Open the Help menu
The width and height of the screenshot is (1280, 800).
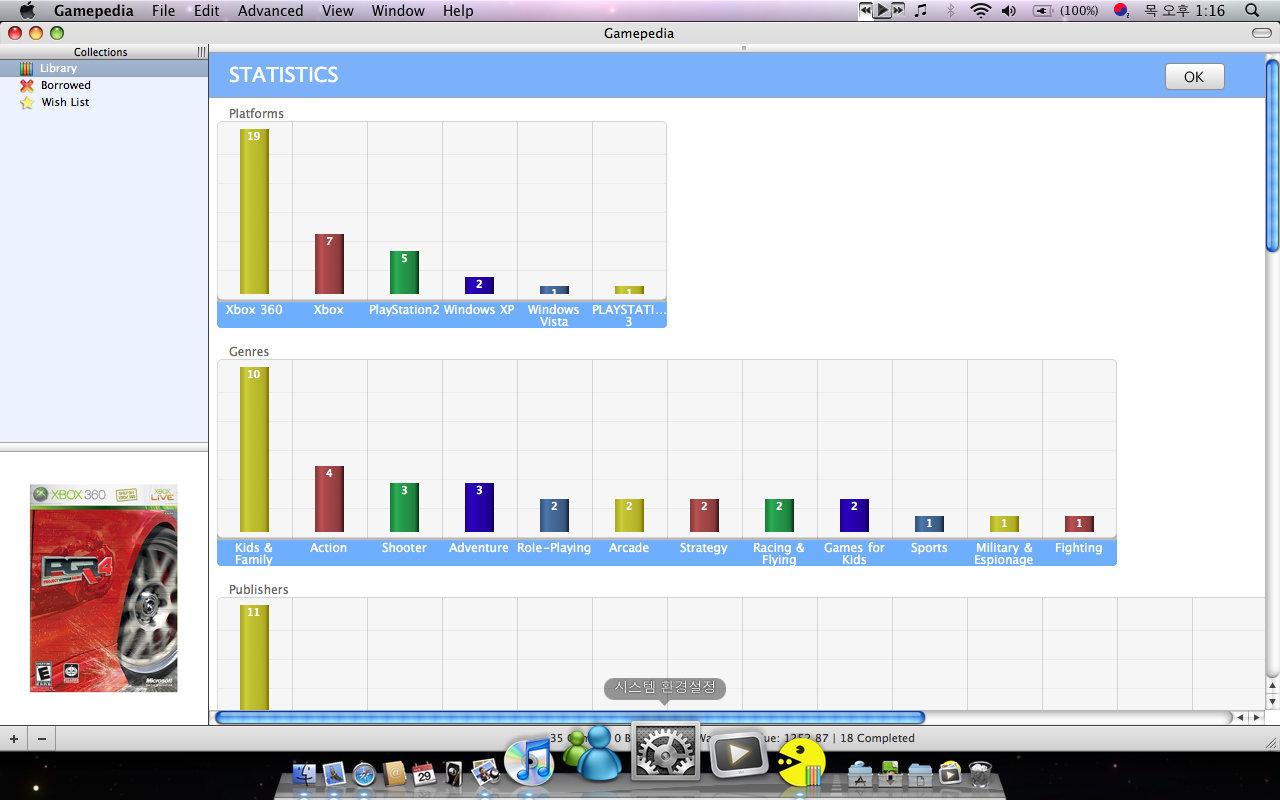click(458, 11)
